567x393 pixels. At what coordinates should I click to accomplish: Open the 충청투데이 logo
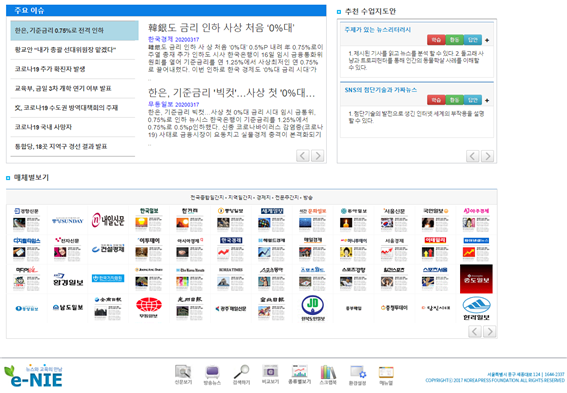(394, 308)
